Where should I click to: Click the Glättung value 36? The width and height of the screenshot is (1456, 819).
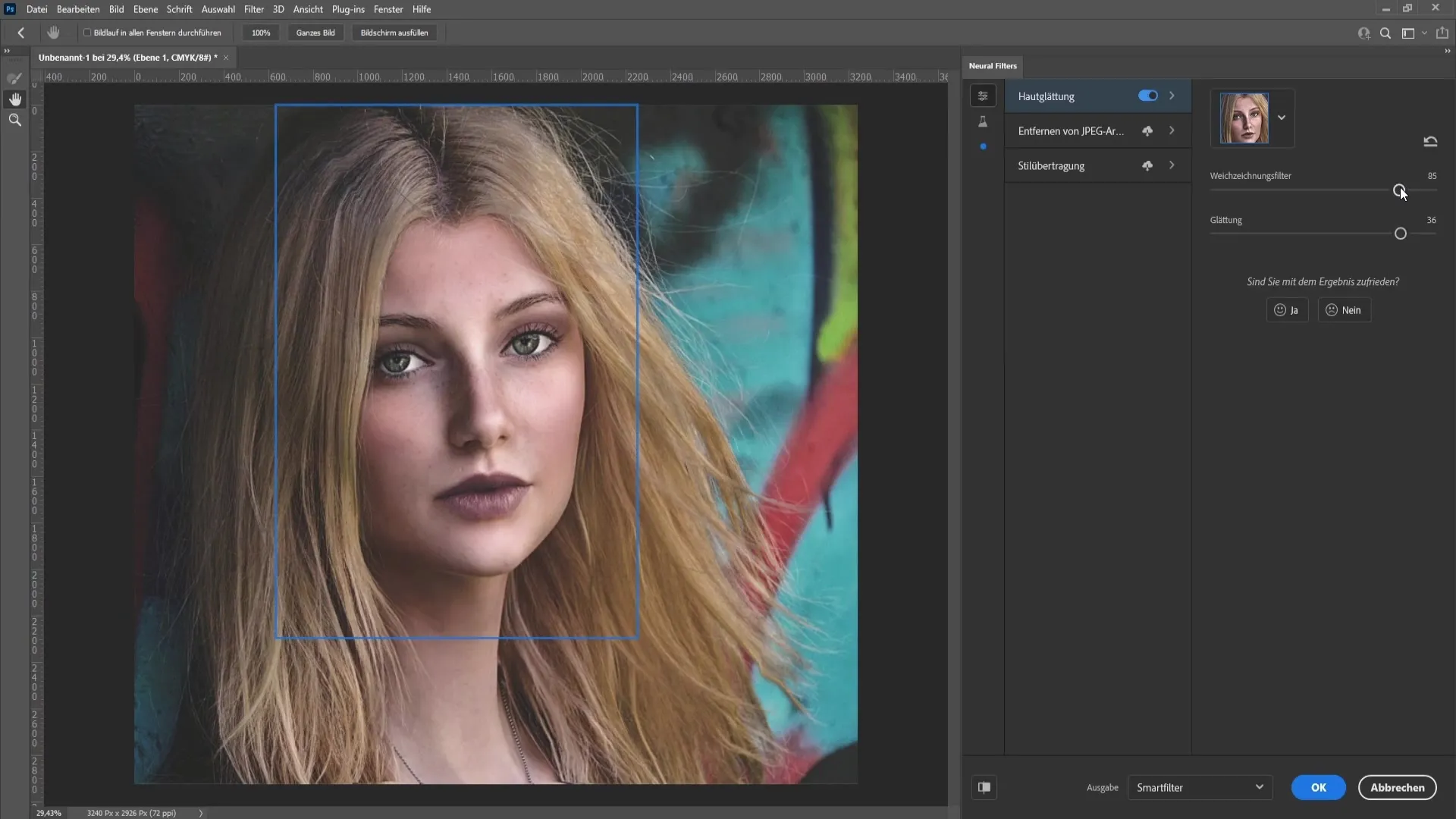pyautogui.click(x=1431, y=220)
